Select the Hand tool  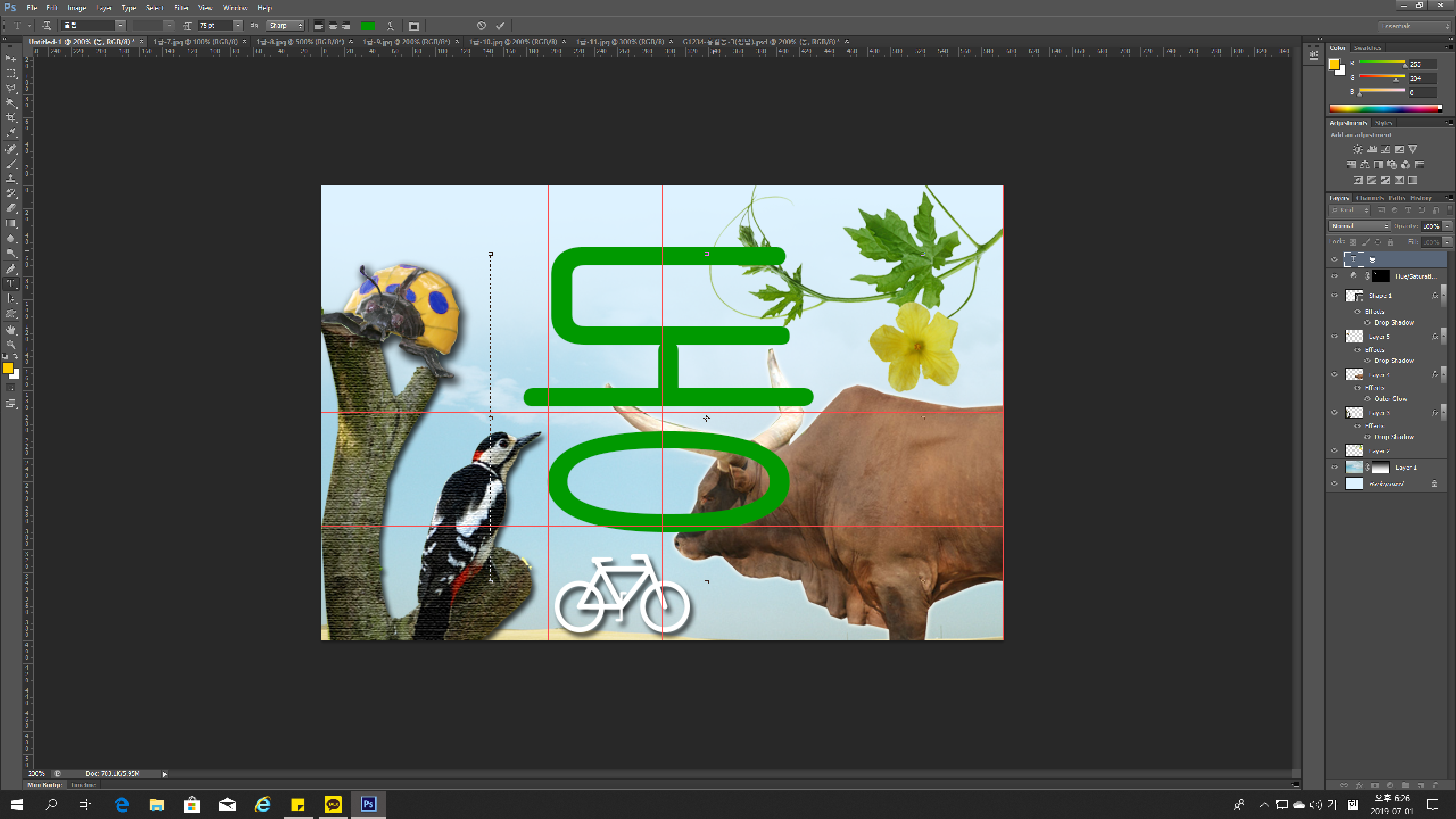[11, 330]
